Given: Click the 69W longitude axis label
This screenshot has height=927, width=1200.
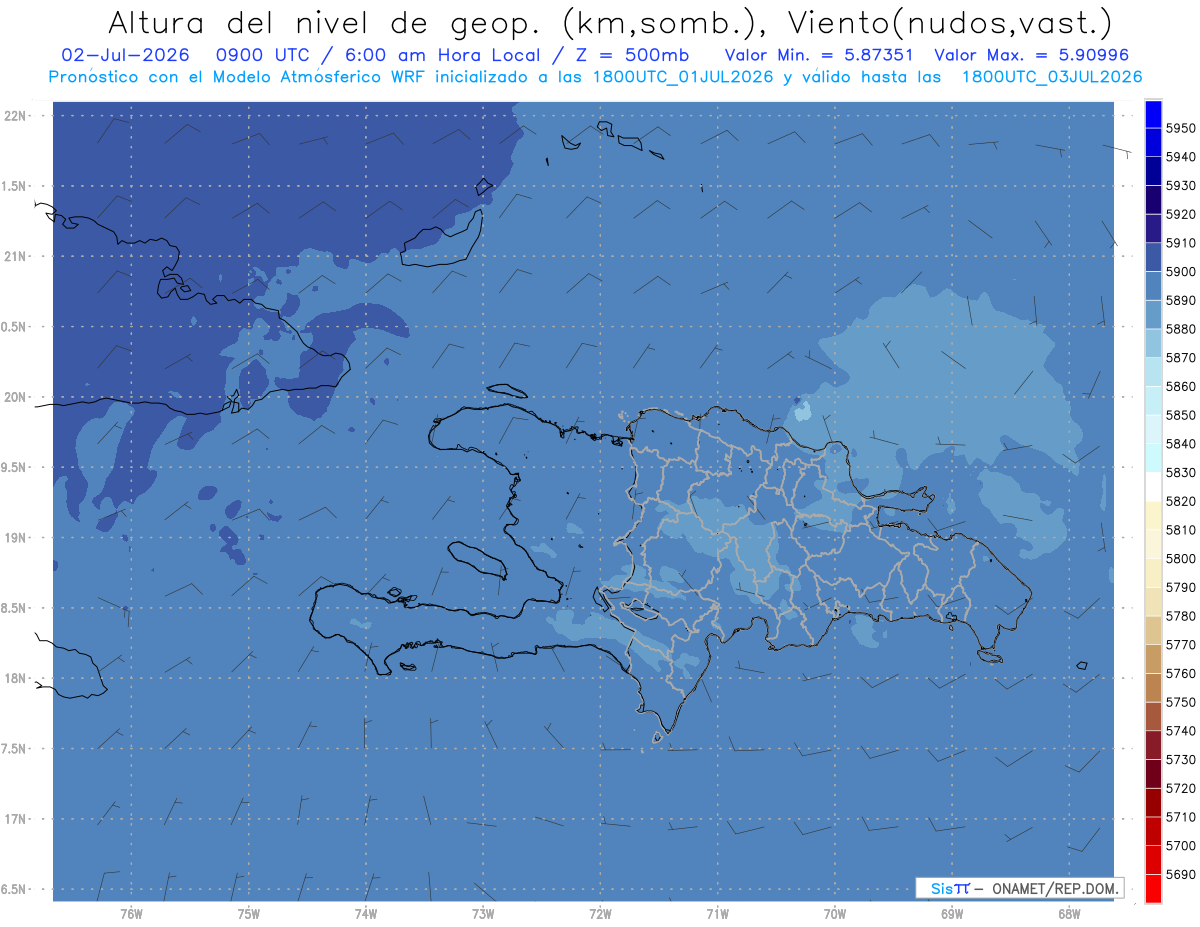Looking at the screenshot, I should tap(951, 914).
